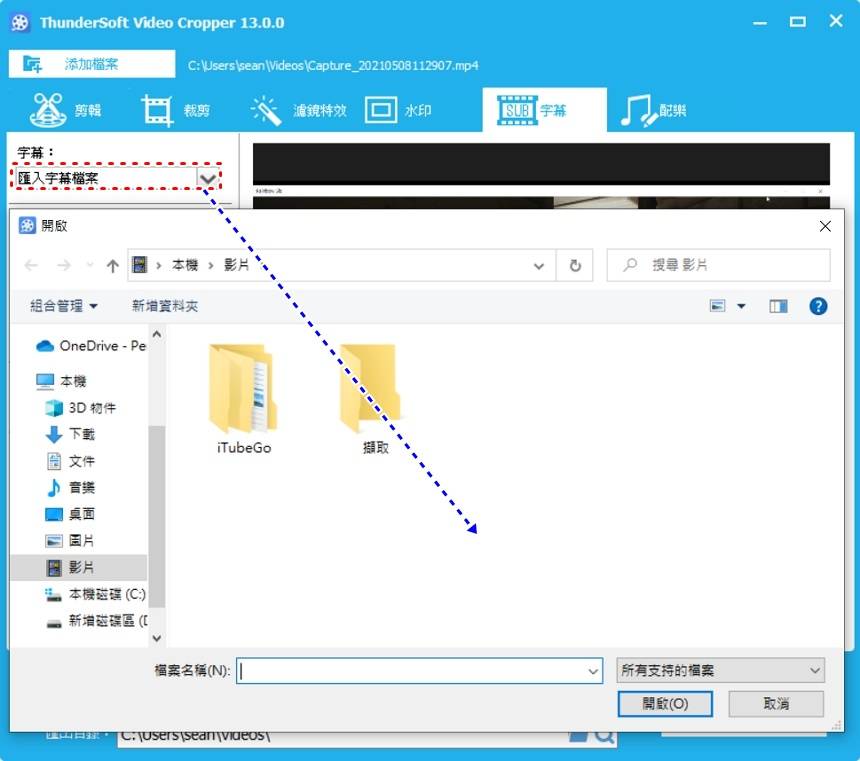The width and height of the screenshot is (860, 761).
Task: Select the 擷取 folder
Action: point(375,399)
